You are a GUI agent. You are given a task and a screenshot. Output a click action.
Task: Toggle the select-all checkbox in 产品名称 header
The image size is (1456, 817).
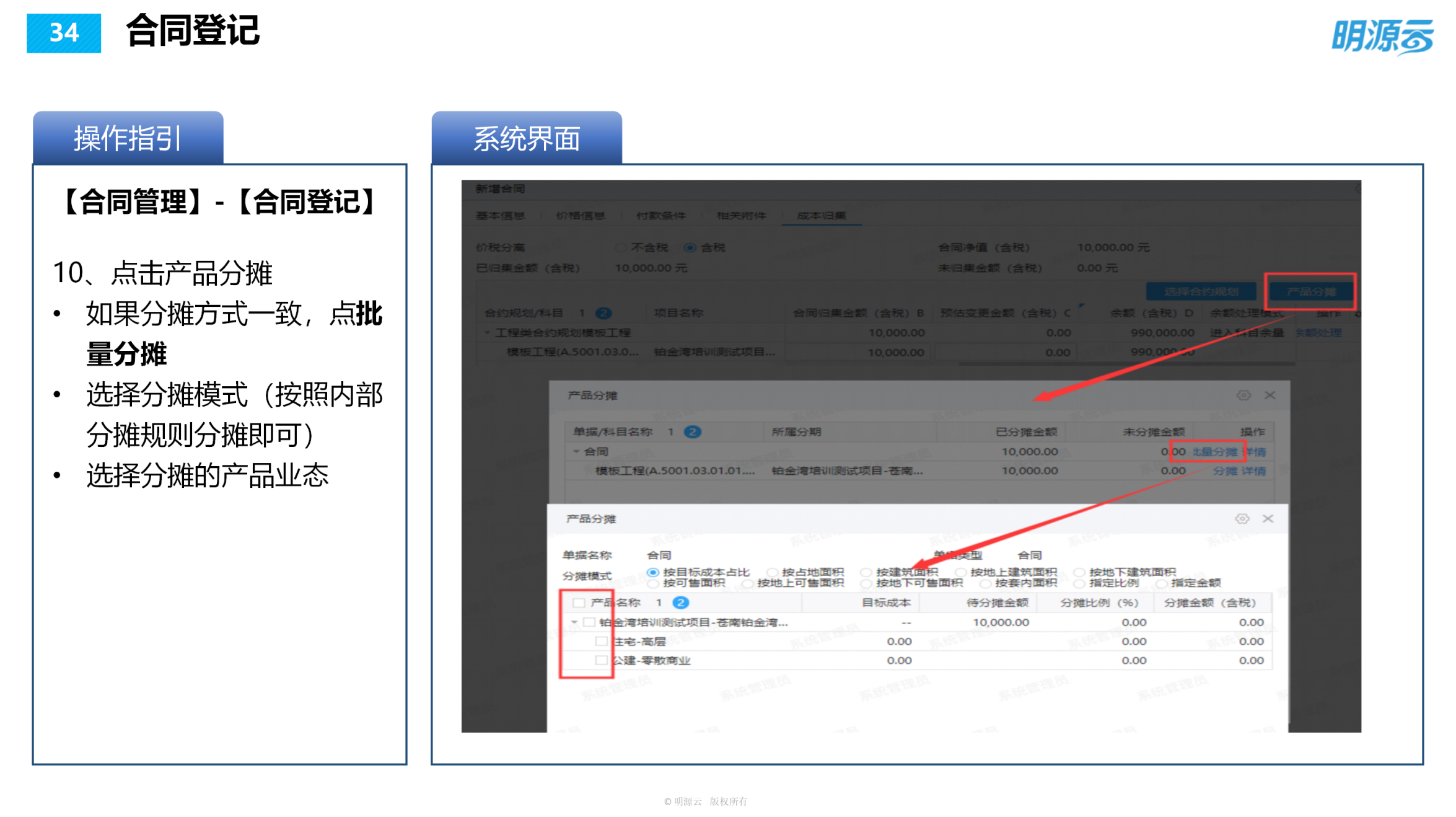[578, 602]
